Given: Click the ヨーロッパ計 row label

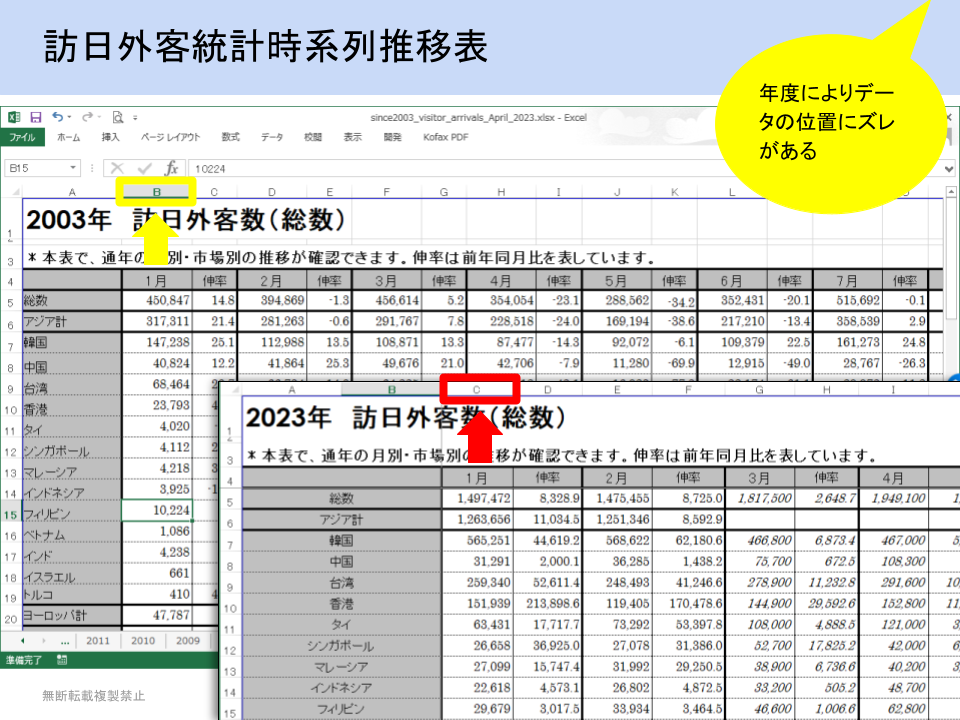Looking at the screenshot, I should click(72, 615).
